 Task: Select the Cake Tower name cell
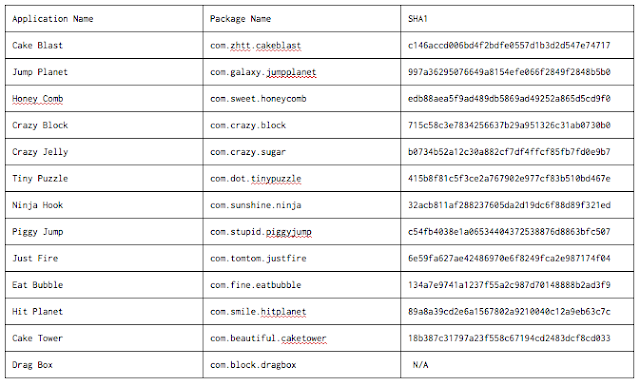pos(104,338)
